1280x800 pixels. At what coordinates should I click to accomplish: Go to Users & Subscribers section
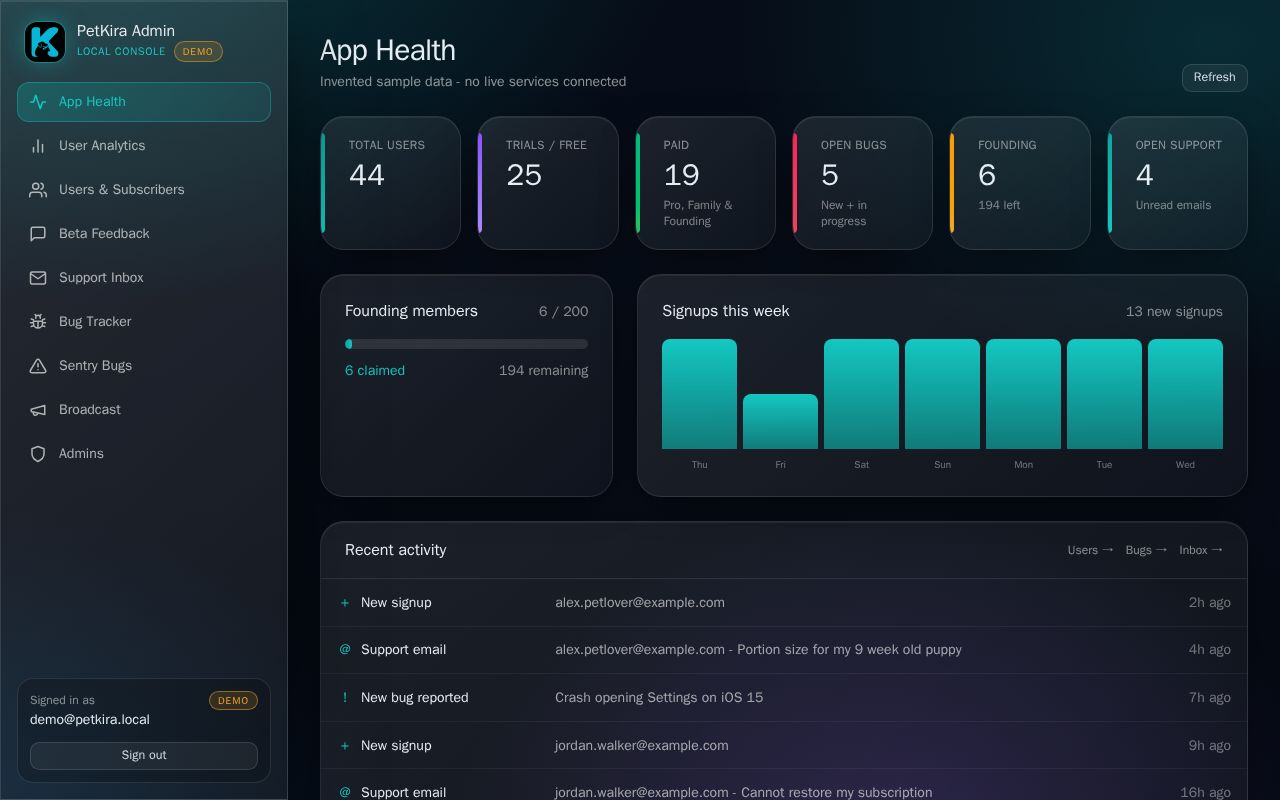(144, 190)
